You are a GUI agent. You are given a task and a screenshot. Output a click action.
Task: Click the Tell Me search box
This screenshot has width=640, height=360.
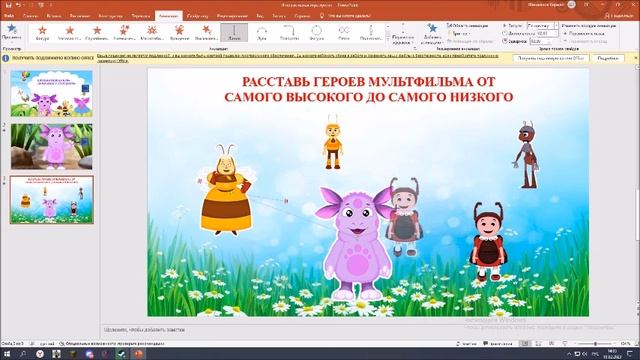click(346, 16)
